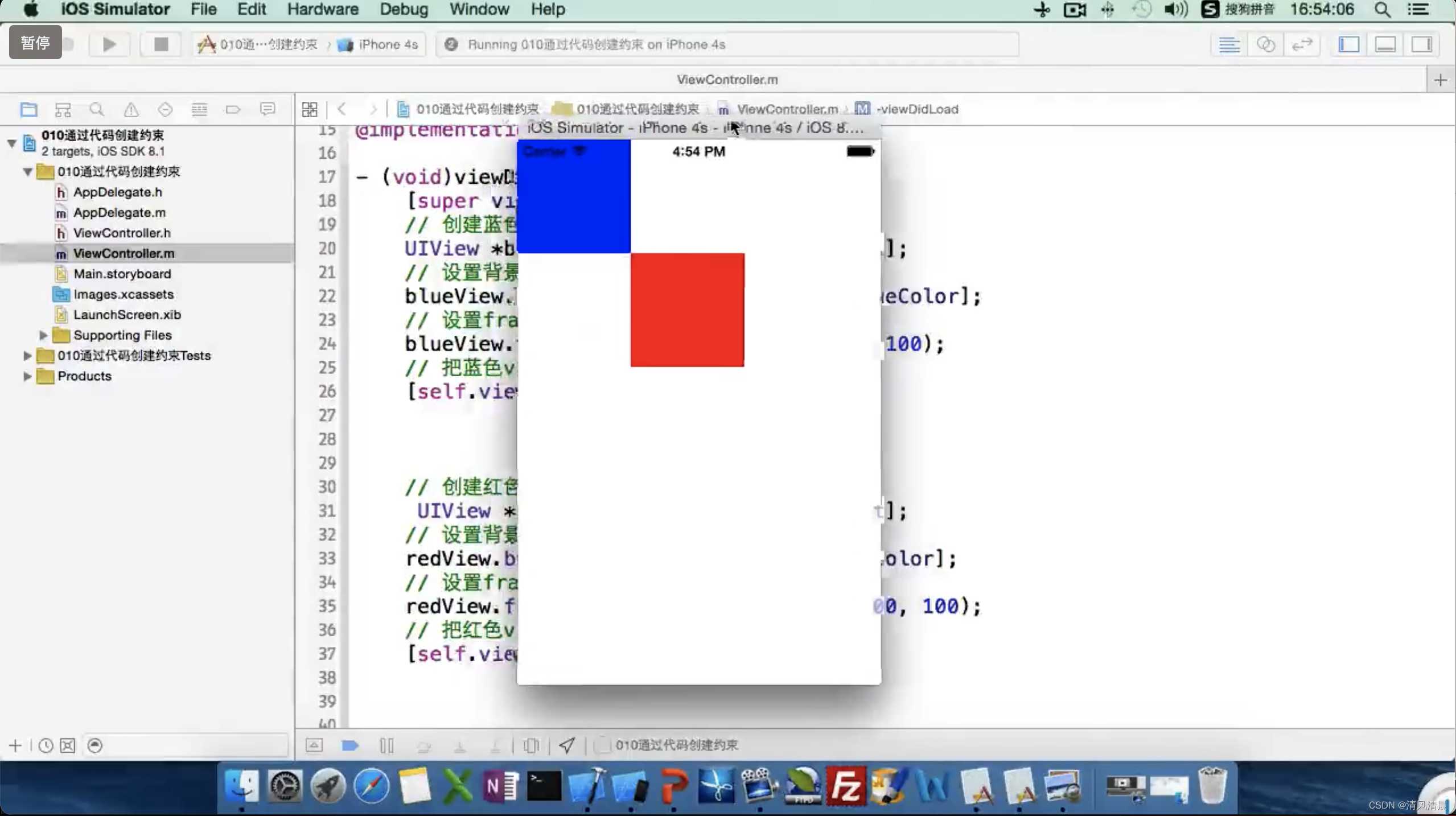Click the -viewDidLoad breadcrumb item
The width and height of the screenshot is (1456, 816).
[x=917, y=109]
